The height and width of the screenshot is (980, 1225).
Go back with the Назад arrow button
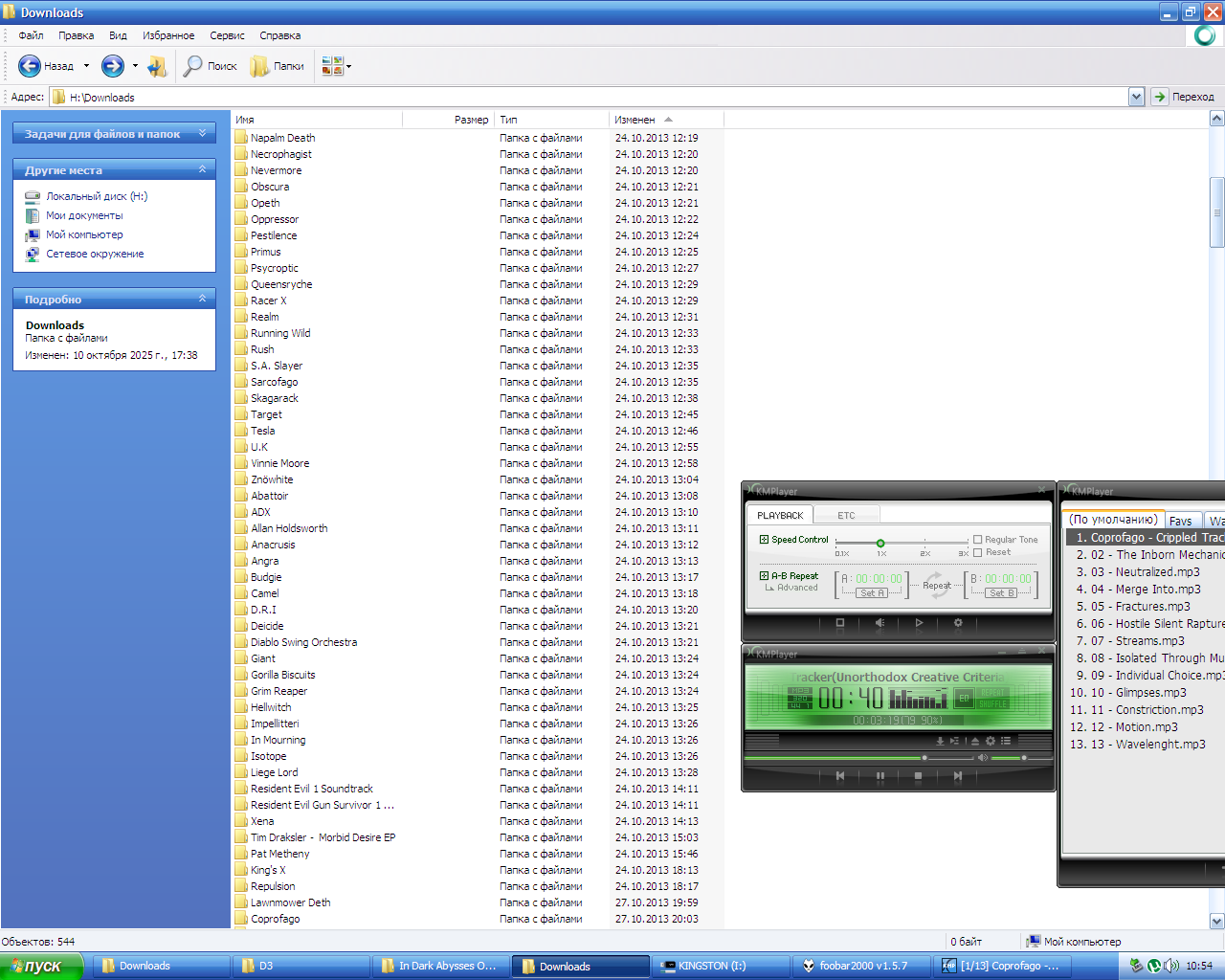pyautogui.click(x=46, y=66)
